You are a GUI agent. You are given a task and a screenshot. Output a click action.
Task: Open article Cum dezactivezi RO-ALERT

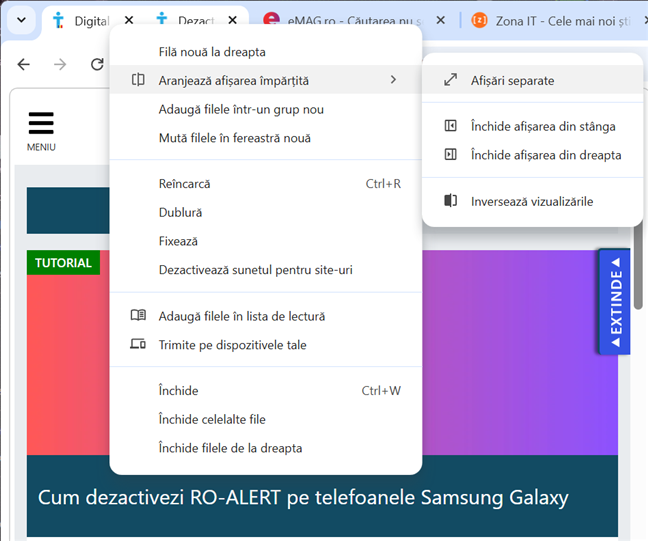coord(303,498)
